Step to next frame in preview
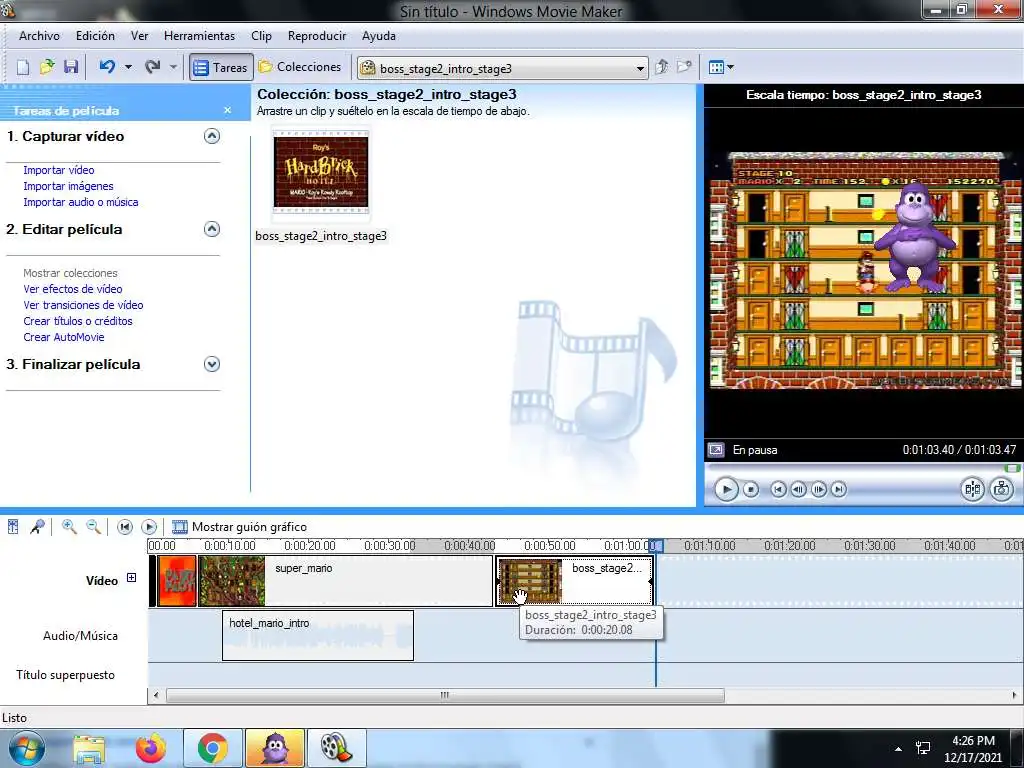The width and height of the screenshot is (1024, 768). coord(819,489)
